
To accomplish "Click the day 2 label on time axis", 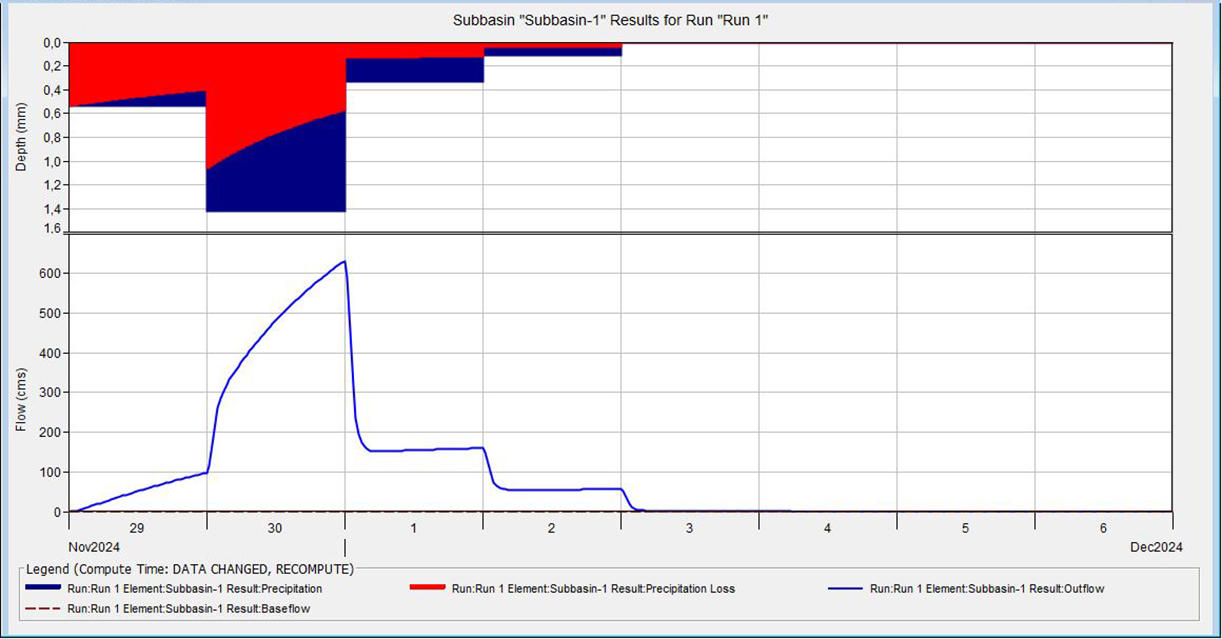I will tap(551, 527).
